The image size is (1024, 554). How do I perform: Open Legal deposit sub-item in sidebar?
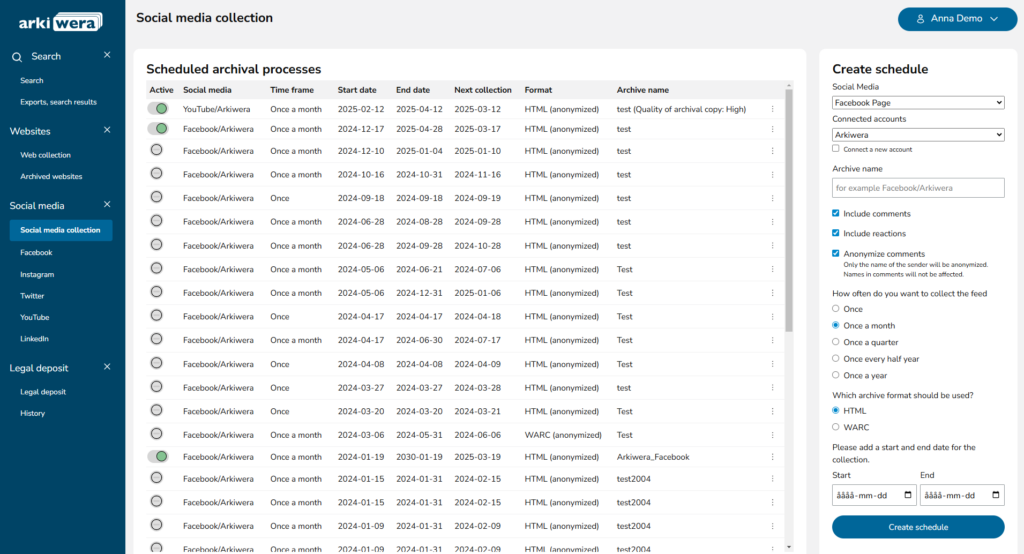[42, 392]
